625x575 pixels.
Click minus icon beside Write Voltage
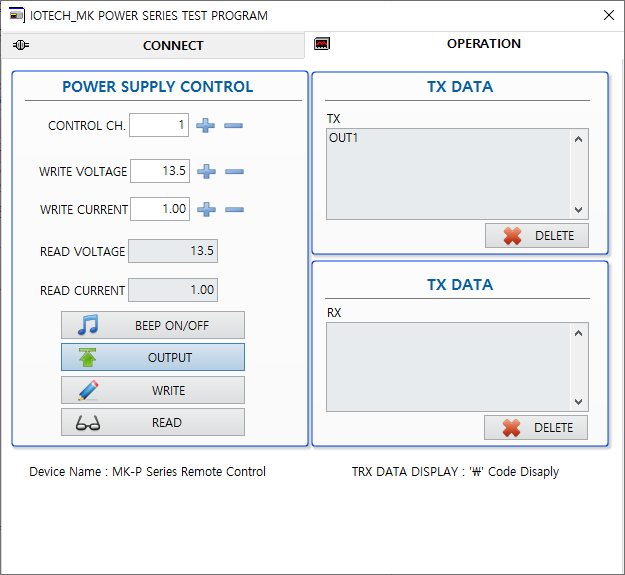click(x=234, y=171)
